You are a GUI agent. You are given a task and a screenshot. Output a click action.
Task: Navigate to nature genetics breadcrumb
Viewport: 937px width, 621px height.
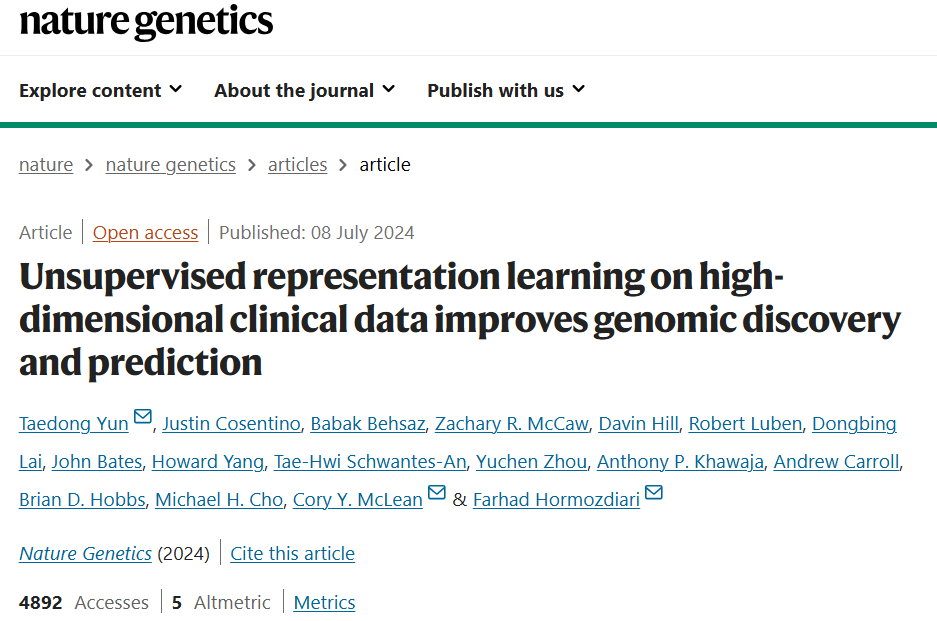(x=170, y=165)
